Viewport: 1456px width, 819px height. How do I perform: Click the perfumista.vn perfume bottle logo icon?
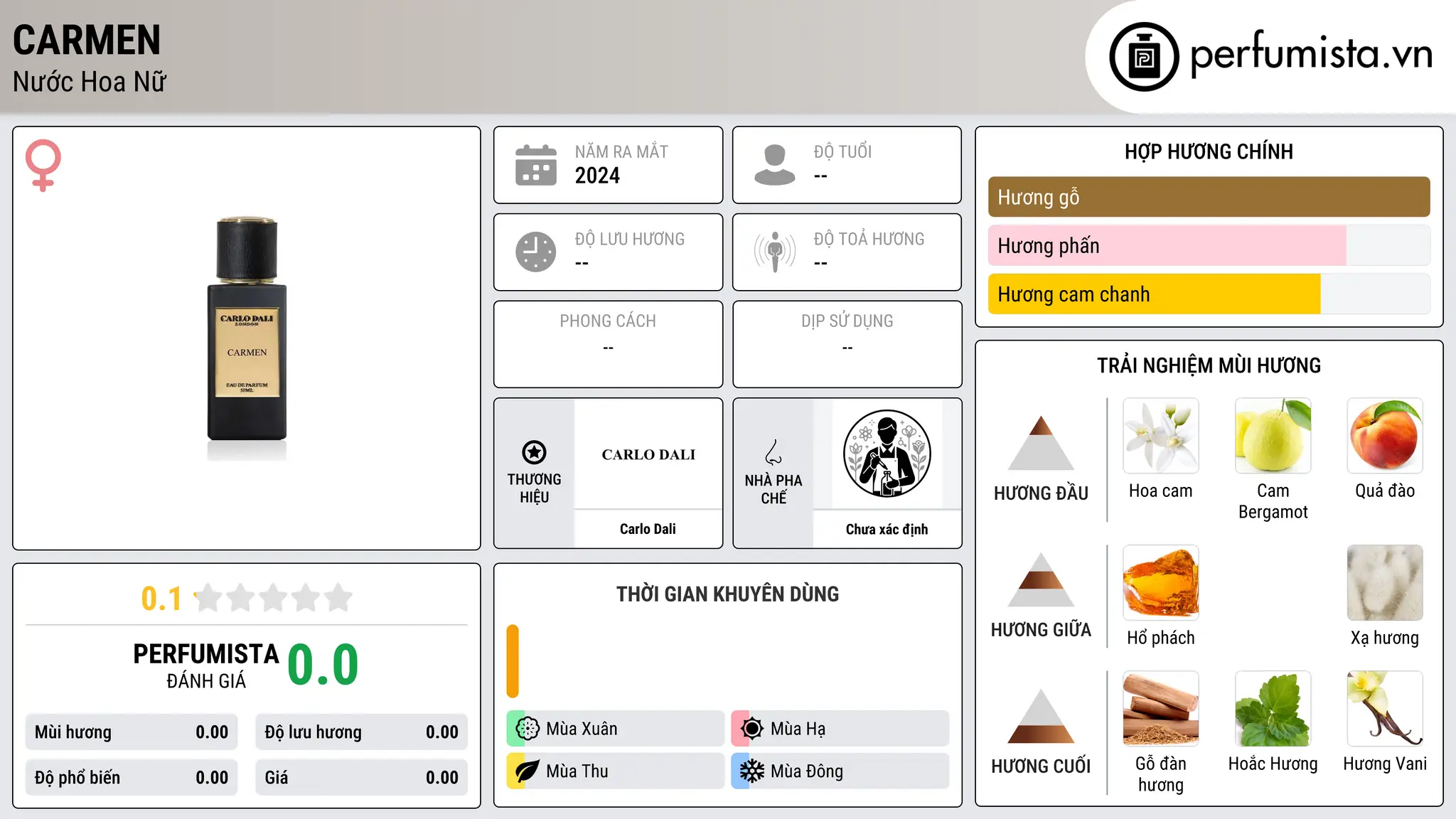pyautogui.click(x=1144, y=57)
